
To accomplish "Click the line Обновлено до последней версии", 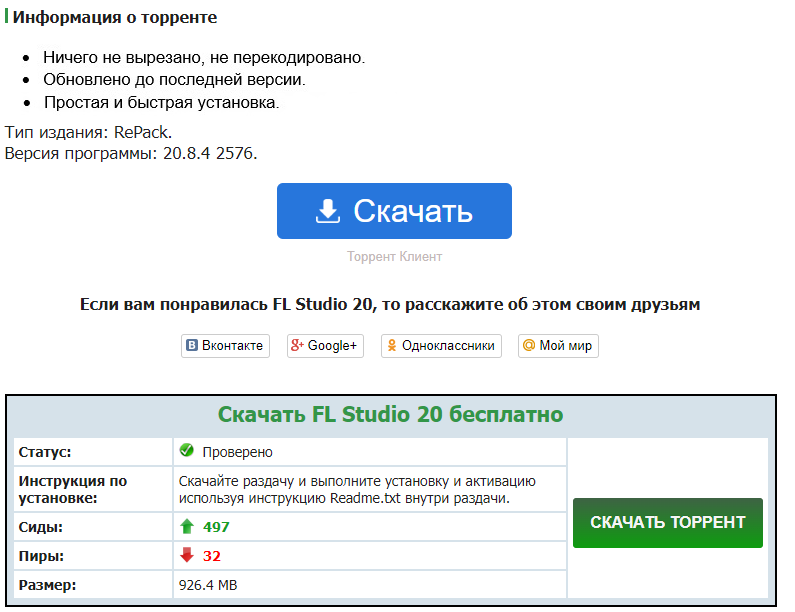I will coord(174,80).
